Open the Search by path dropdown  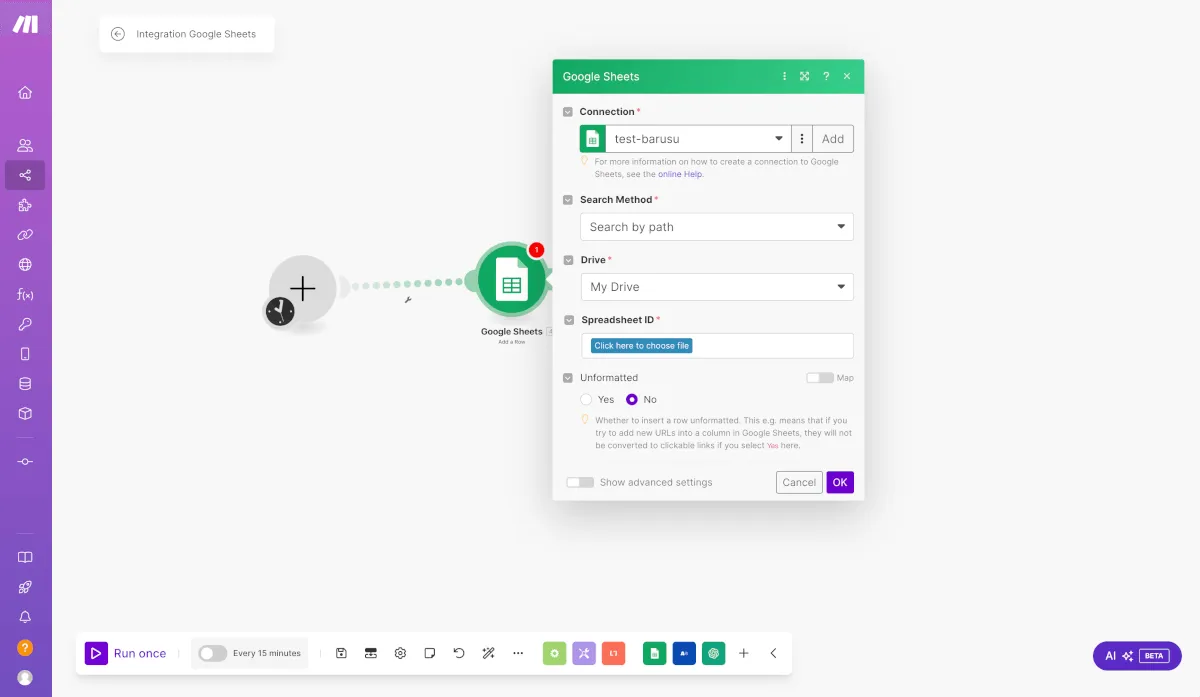click(717, 227)
